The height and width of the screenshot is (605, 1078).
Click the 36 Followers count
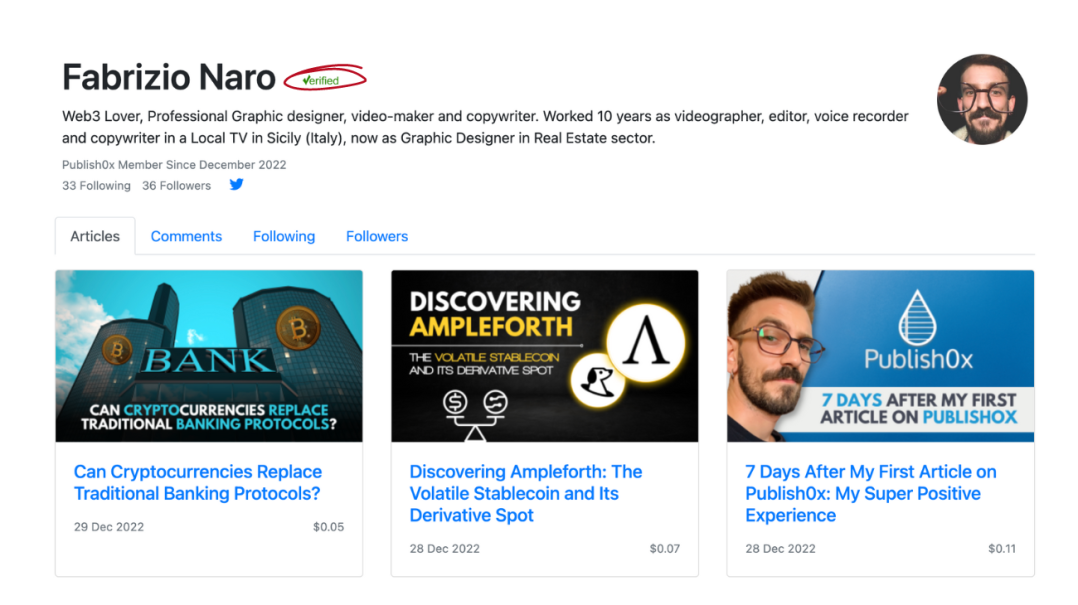point(176,185)
